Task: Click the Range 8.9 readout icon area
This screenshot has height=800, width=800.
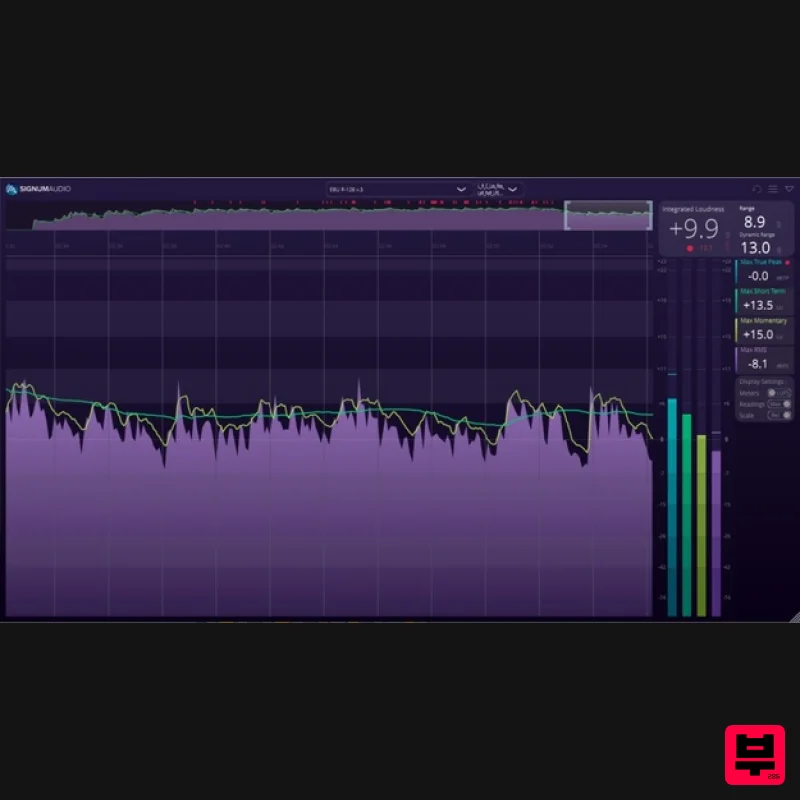Action: pos(757,220)
